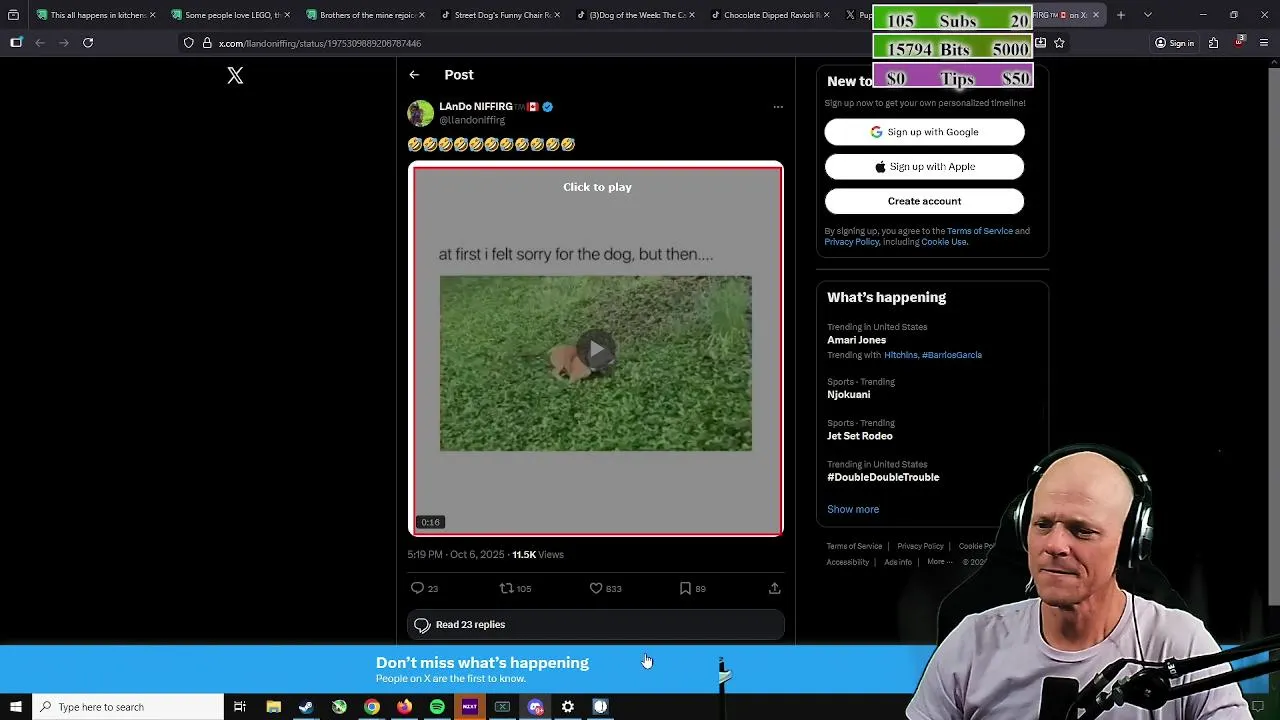Go back using the Post back arrow
The height and width of the screenshot is (720, 1280).
[414, 75]
